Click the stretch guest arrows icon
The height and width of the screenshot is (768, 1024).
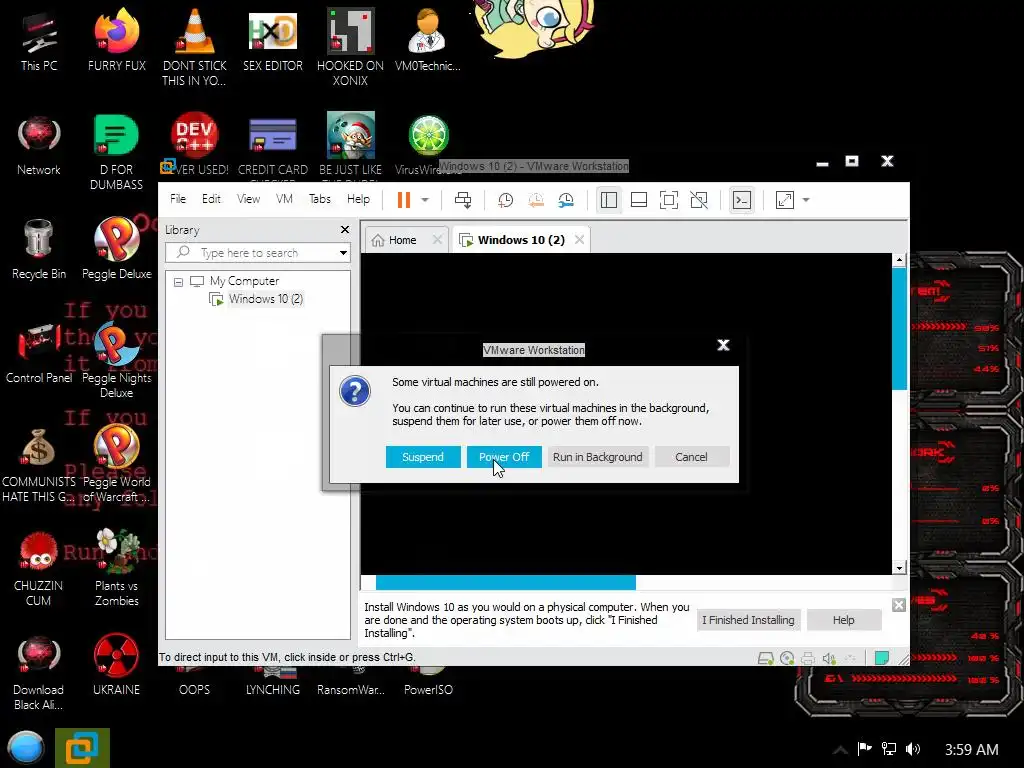(784, 200)
